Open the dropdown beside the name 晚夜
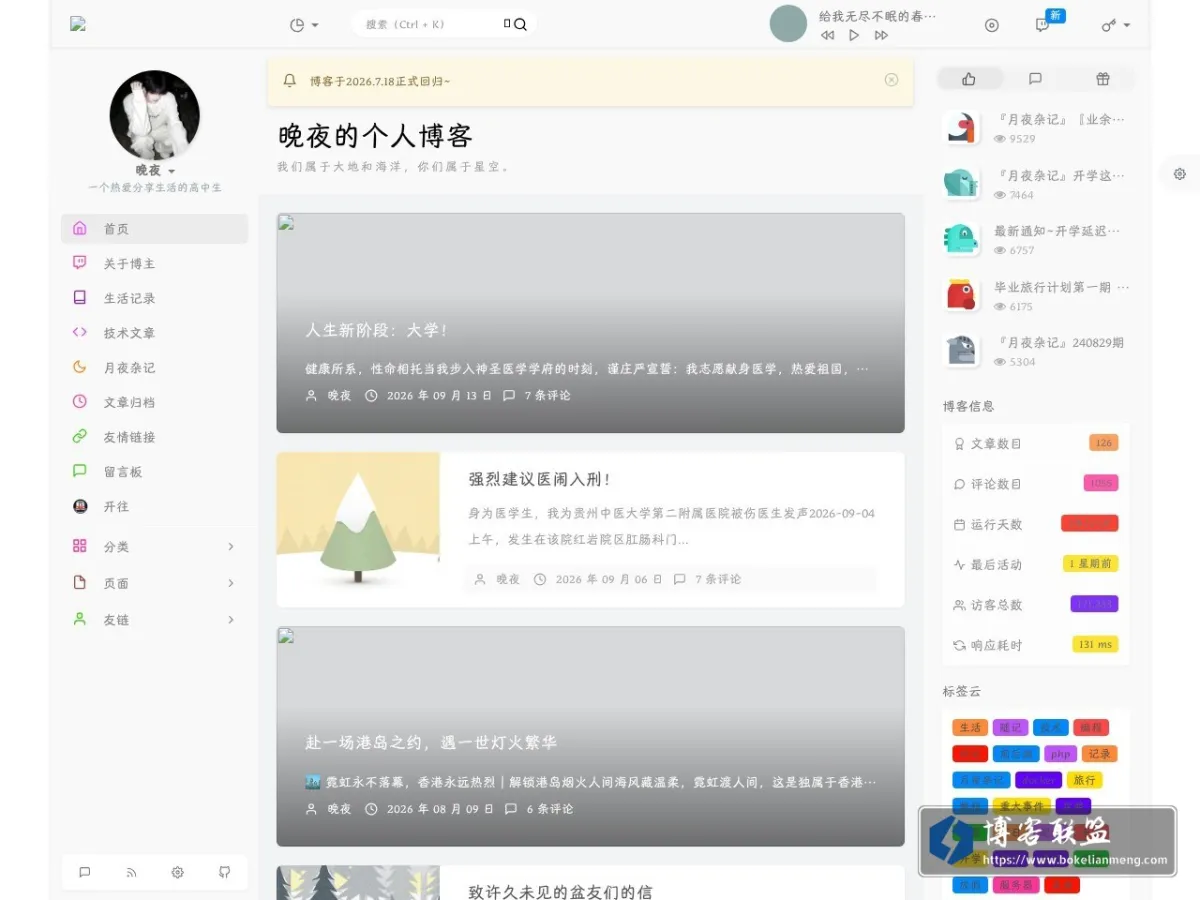The image size is (1200, 900). (172, 172)
